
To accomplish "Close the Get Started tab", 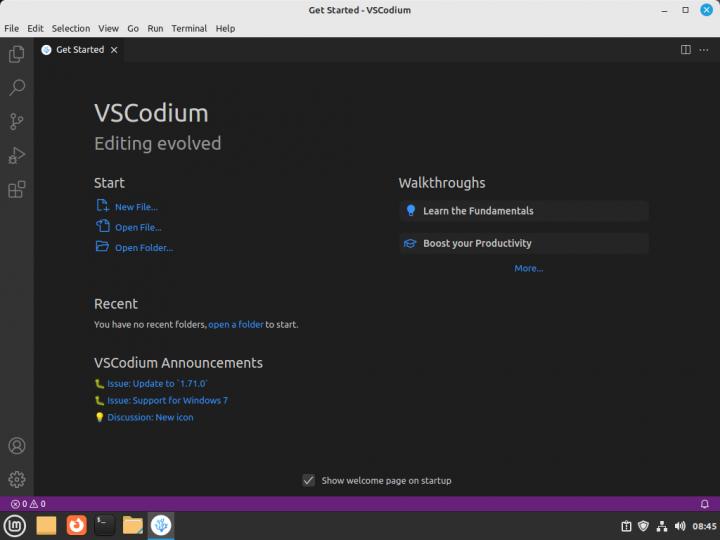I will [114, 49].
